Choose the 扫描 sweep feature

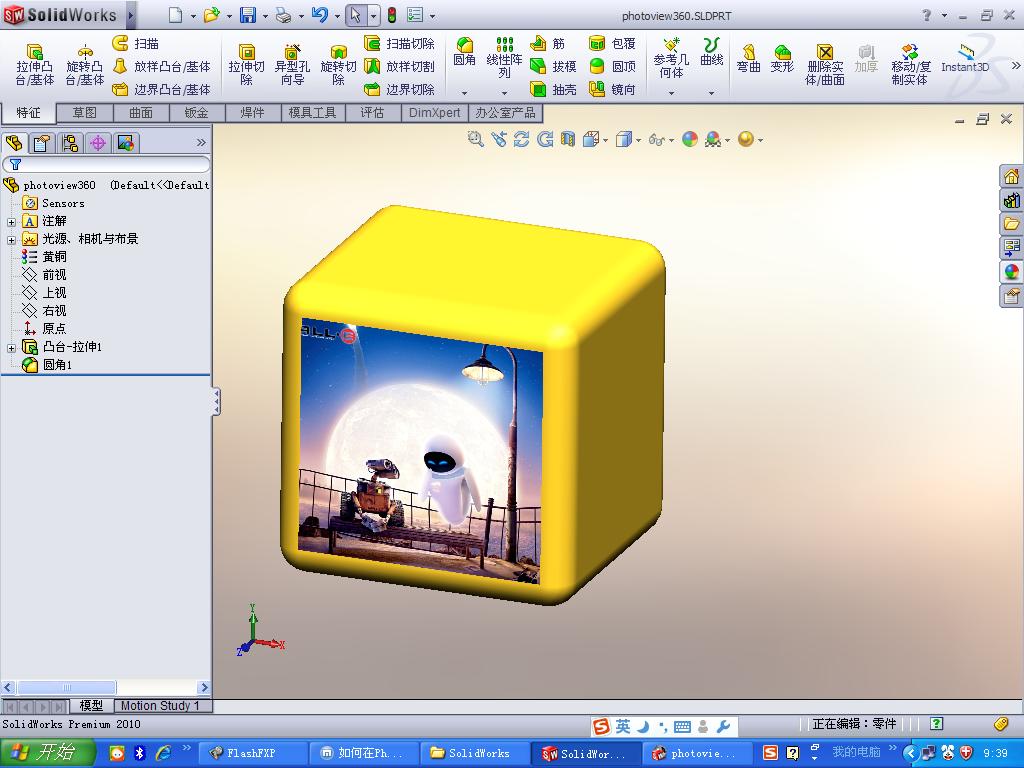[135, 43]
